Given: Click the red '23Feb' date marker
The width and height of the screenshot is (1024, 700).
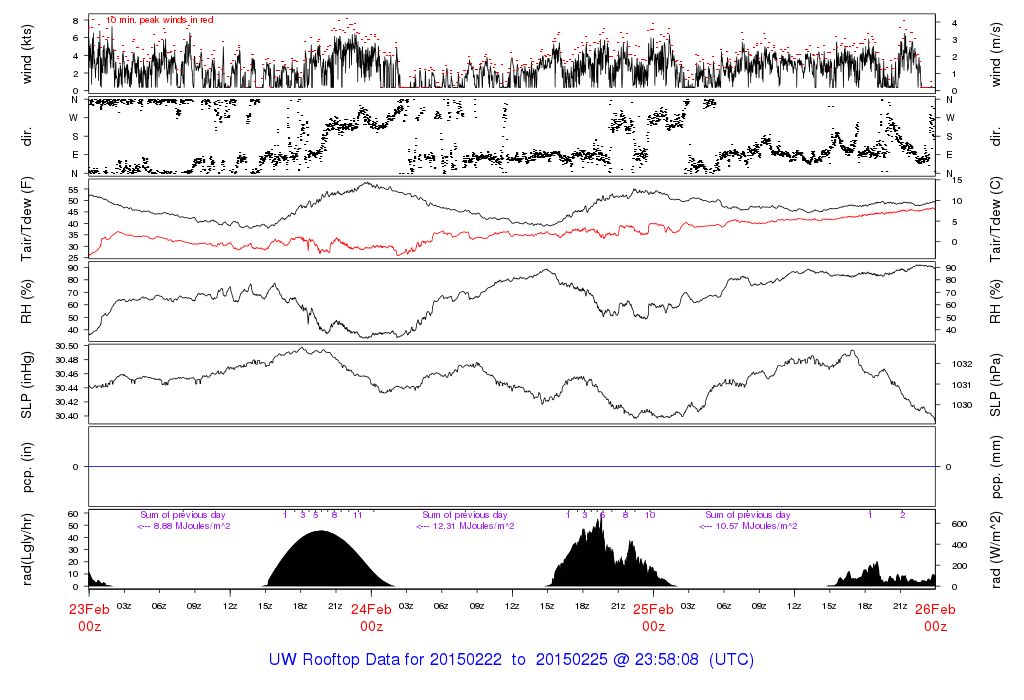Looking at the screenshot, I should (x=89, y=609).
